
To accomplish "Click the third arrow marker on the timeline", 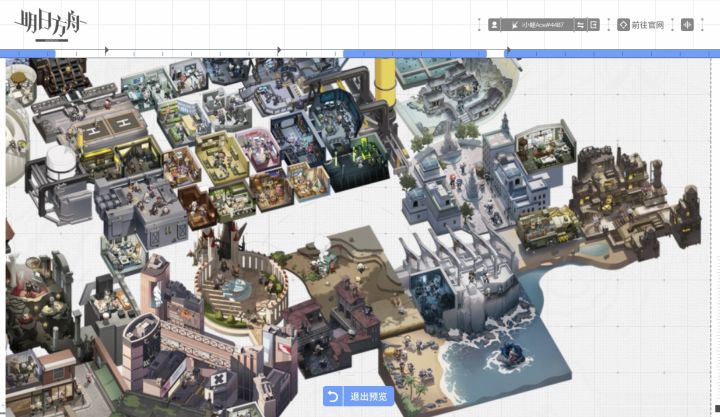I will (508, 50).
